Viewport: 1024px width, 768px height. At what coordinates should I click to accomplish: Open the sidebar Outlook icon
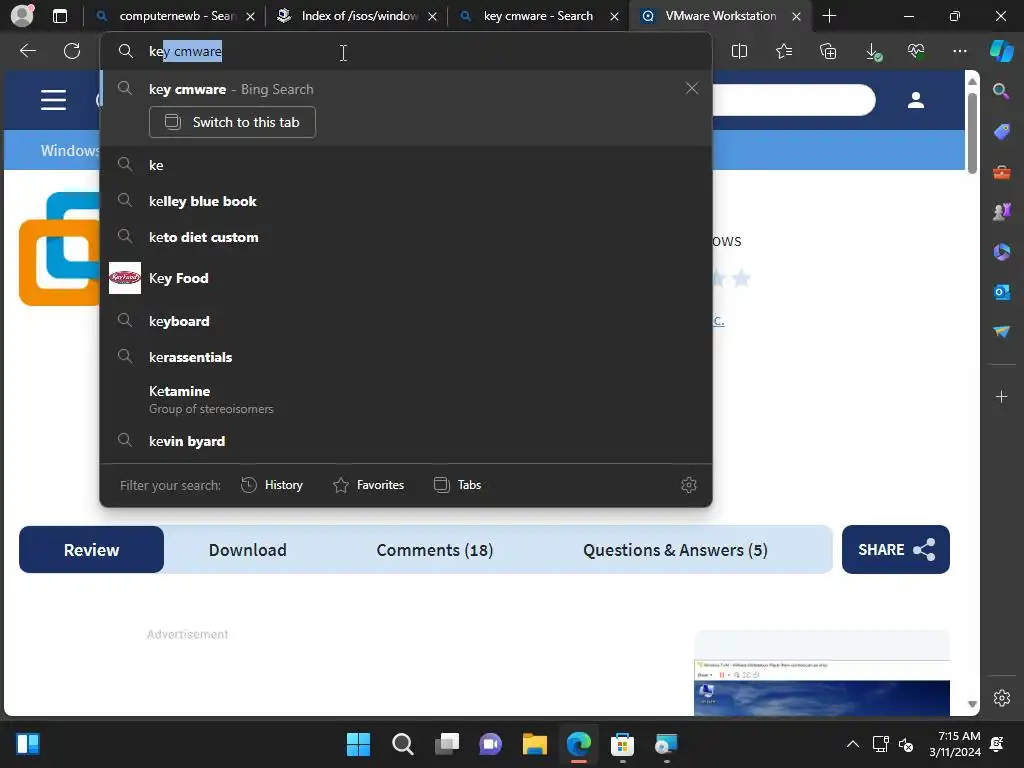click(x=1001, y=292)
